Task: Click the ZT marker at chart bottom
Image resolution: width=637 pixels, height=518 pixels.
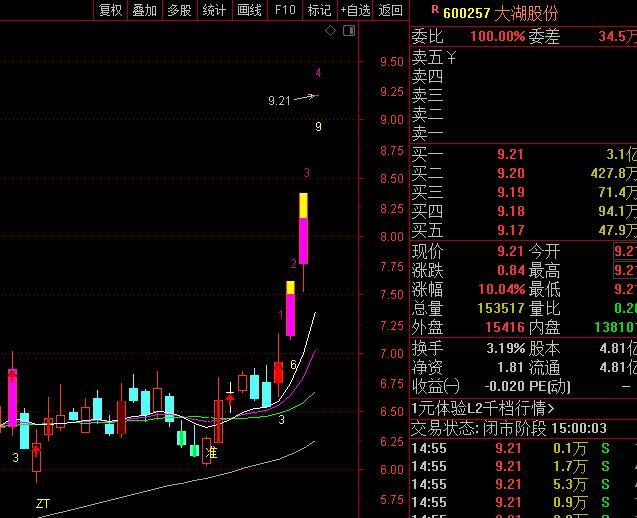Action: 42,502
